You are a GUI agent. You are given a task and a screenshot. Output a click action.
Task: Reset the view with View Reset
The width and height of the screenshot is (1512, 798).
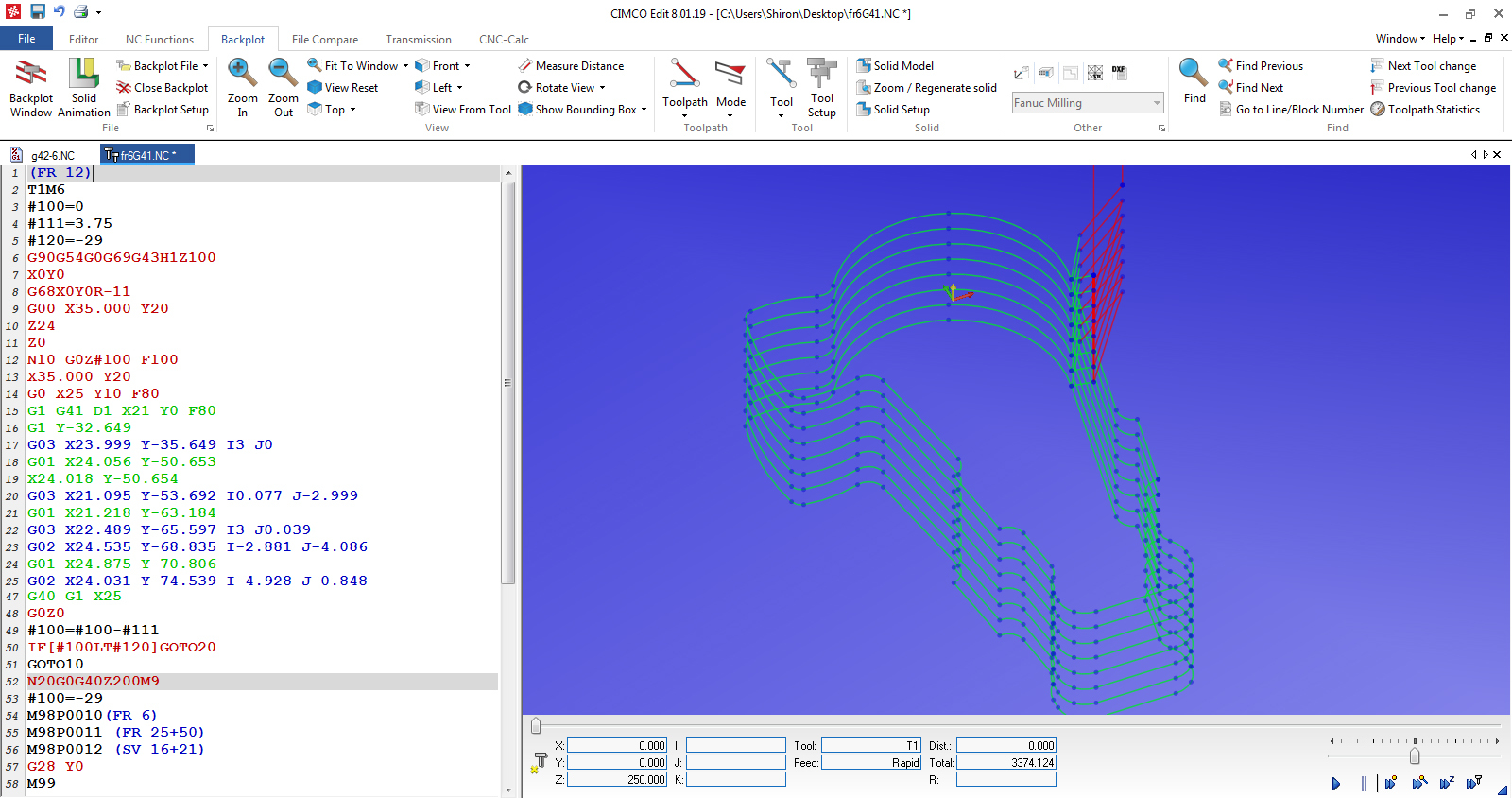[x=342, y=87]
